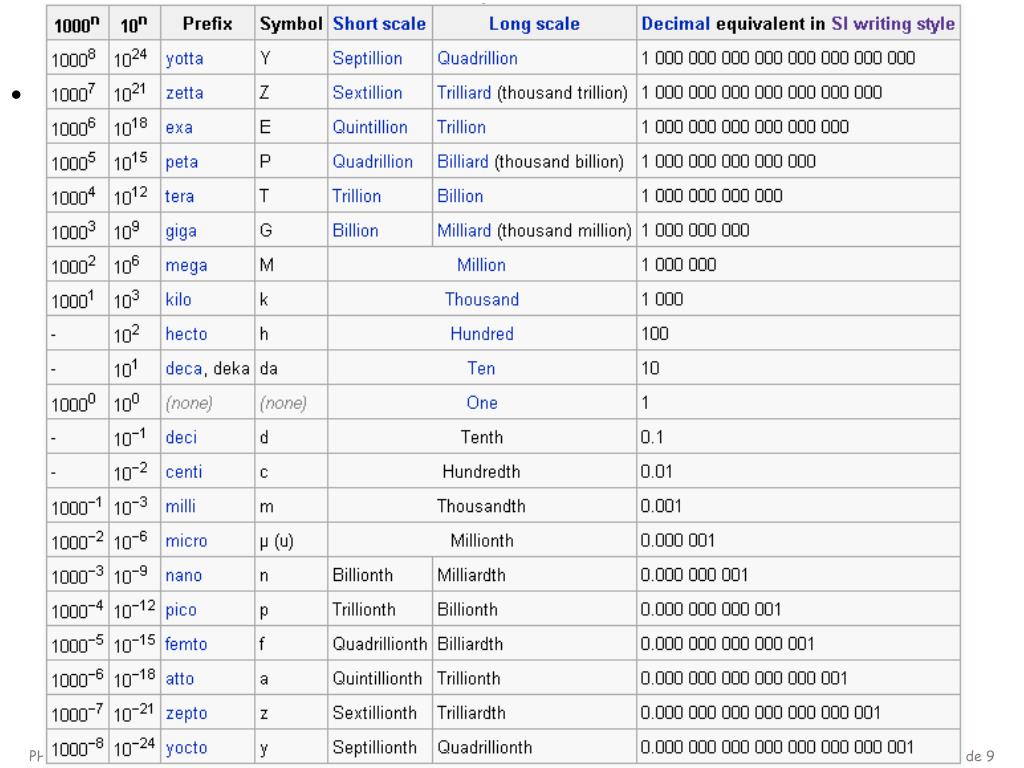Open the 'Ten' link in the deca row
This screenshot has height=768, width=1024.
click(481, 368)
